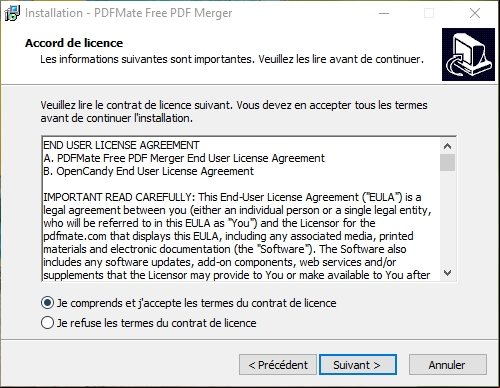
Task: Click the 'Je comprends et j'accepte' label
Action: pyautogui.click(x=197, y=303)
